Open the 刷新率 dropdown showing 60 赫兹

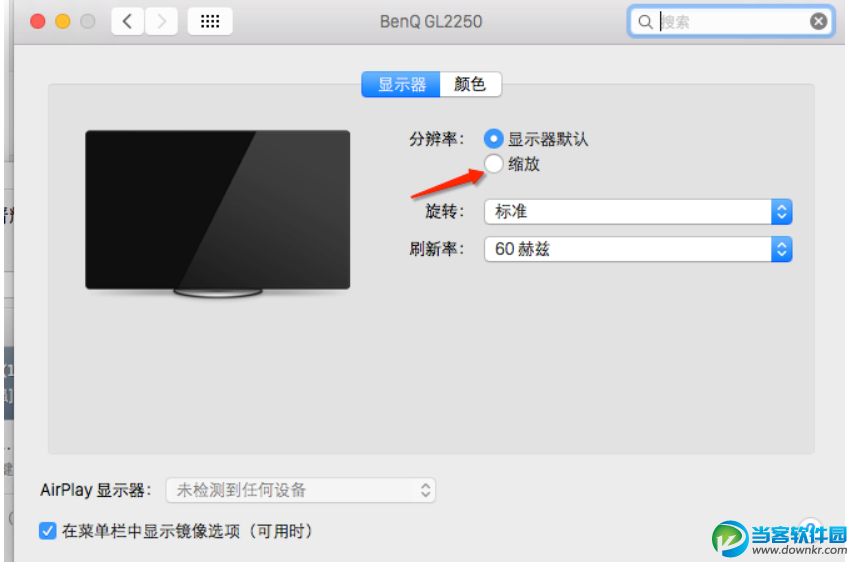coord(638,249)
